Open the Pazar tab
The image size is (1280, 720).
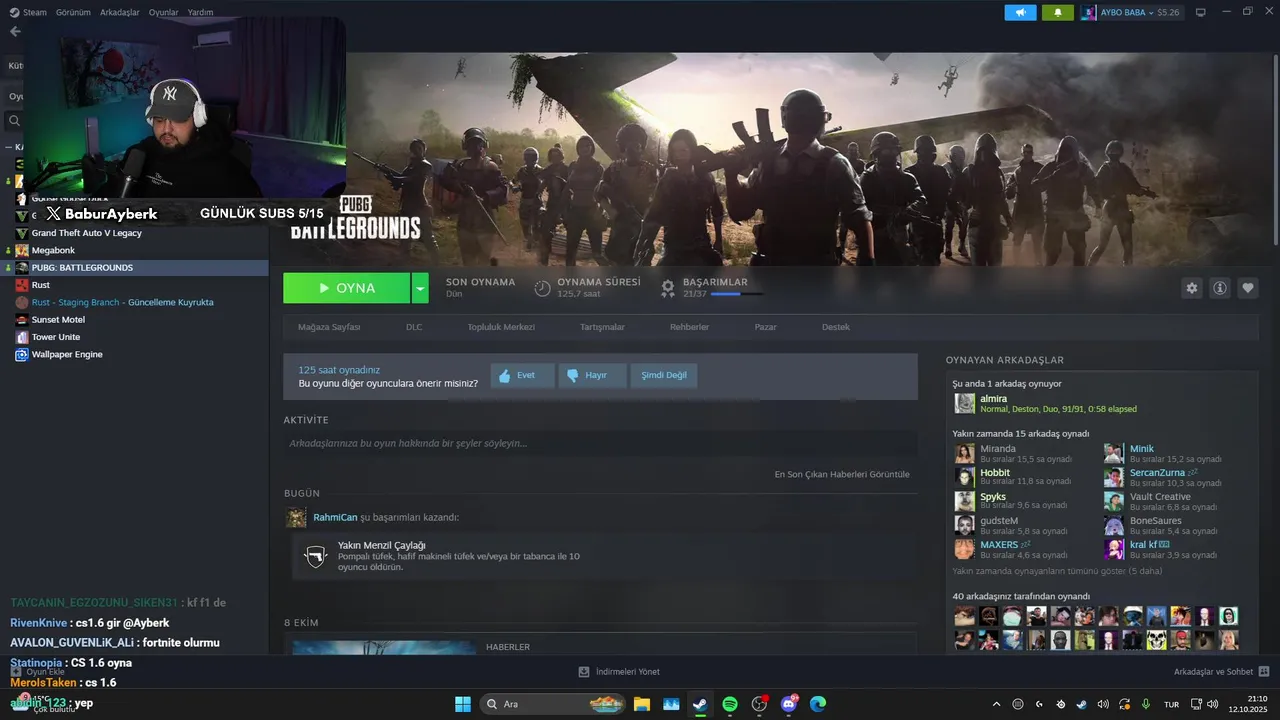tap(765, 327)
